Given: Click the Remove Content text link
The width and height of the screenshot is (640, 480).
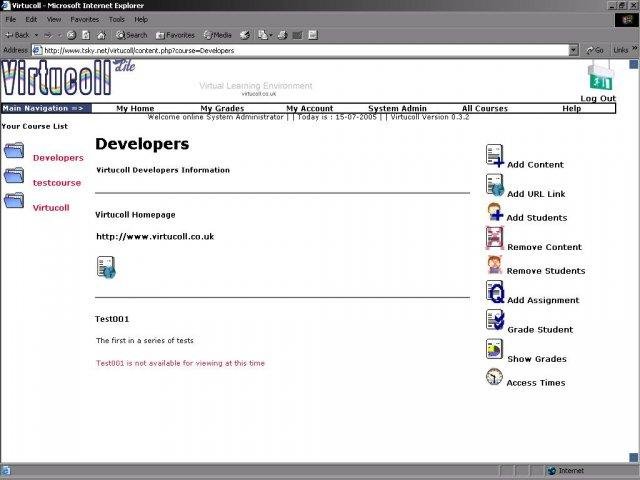Looking at the screenshot, I should [544, 247].
